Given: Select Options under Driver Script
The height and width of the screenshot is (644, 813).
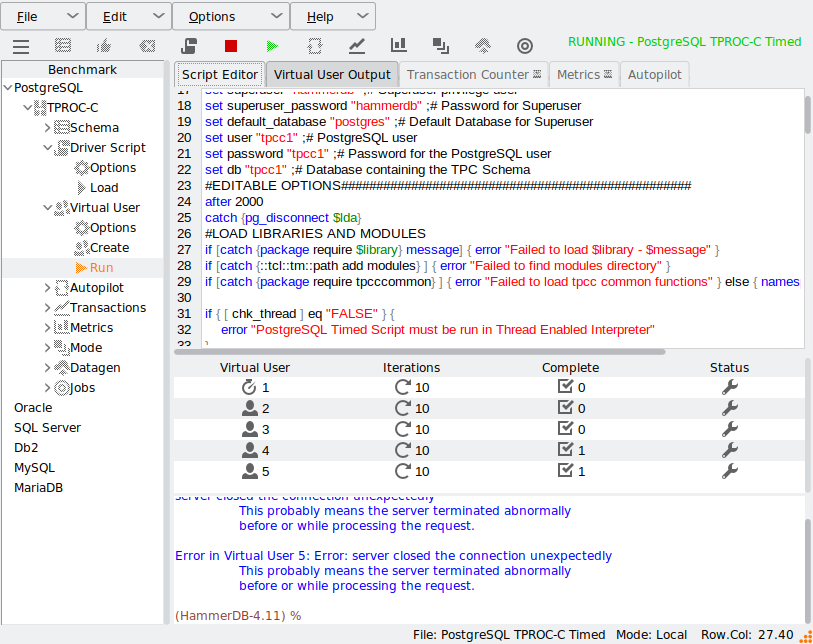Looking at the screenshot, I should coord(113,167).
